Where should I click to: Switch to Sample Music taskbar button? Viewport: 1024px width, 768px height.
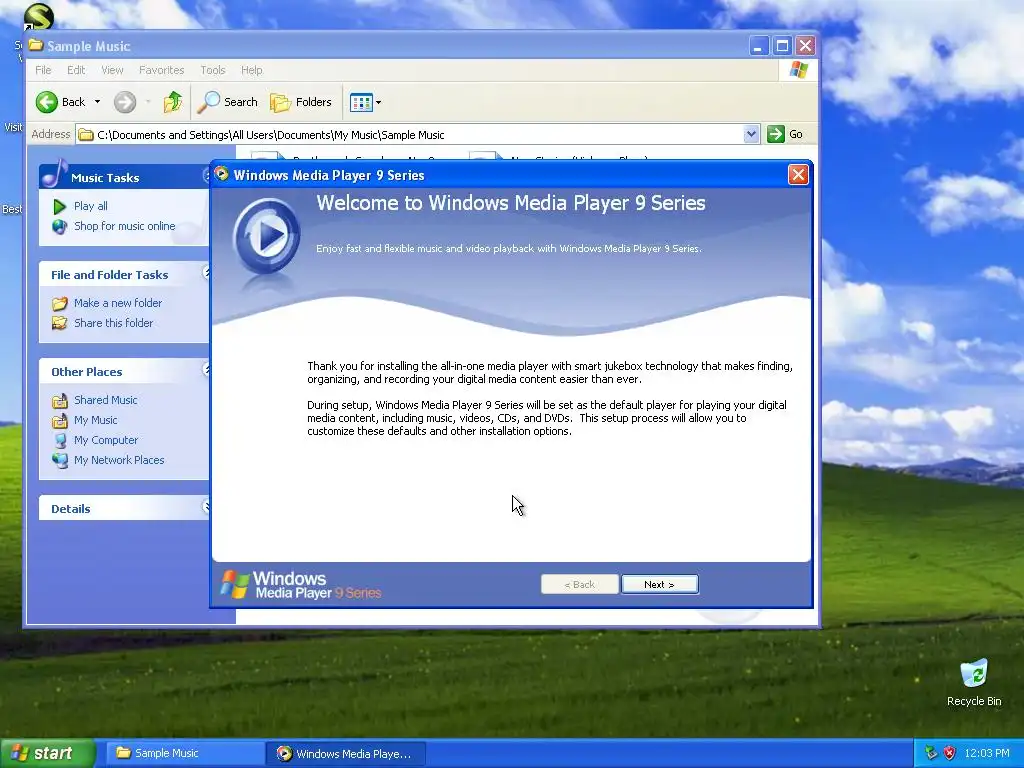pos(184,754)
